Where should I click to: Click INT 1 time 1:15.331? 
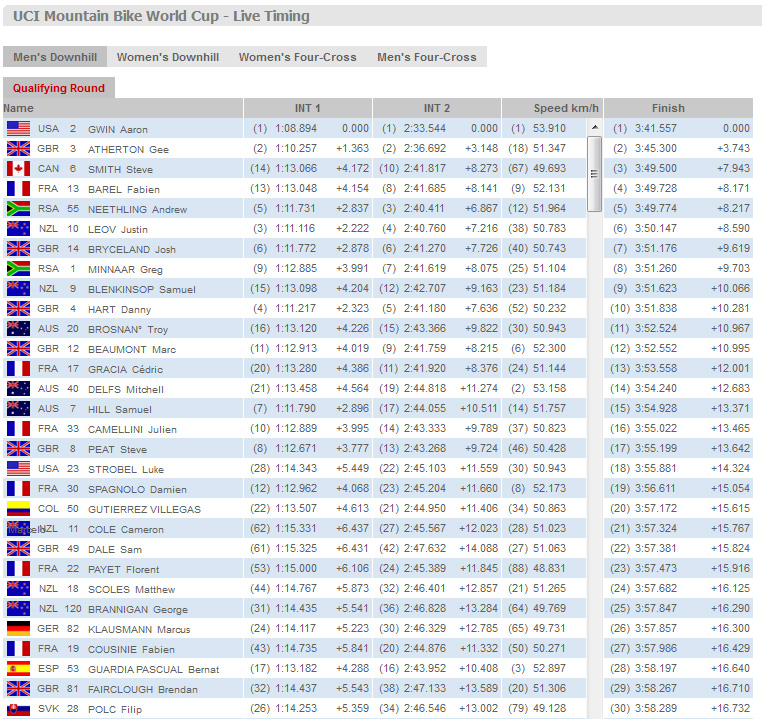tap(296, 529)
